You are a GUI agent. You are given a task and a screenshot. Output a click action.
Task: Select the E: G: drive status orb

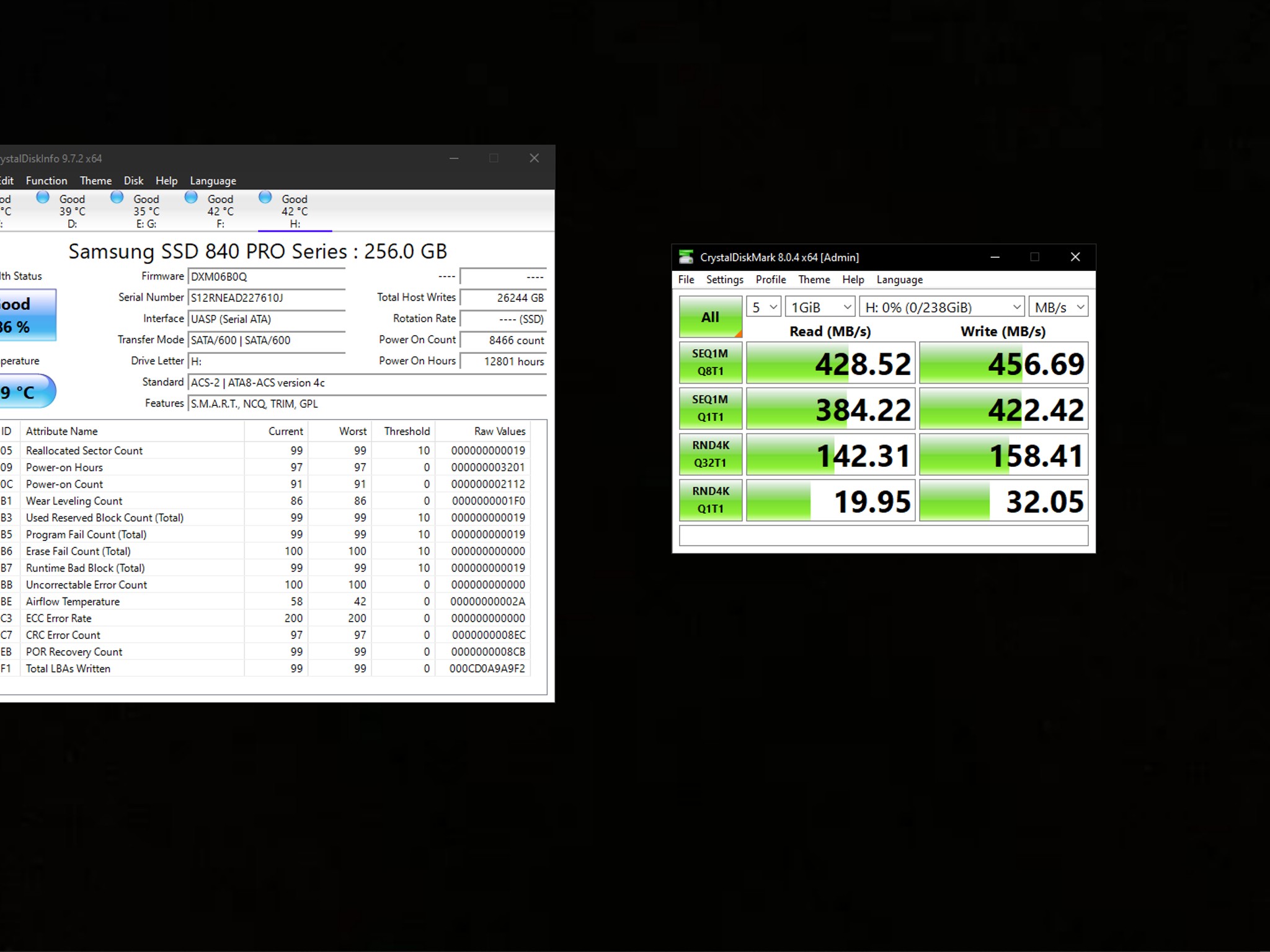(x=117, y=197)
